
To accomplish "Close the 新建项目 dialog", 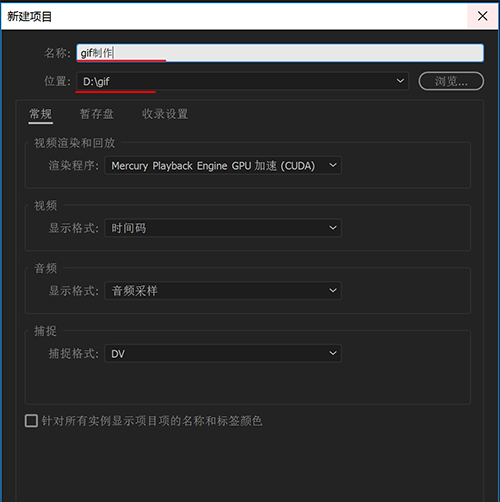I will click(482, 16).
